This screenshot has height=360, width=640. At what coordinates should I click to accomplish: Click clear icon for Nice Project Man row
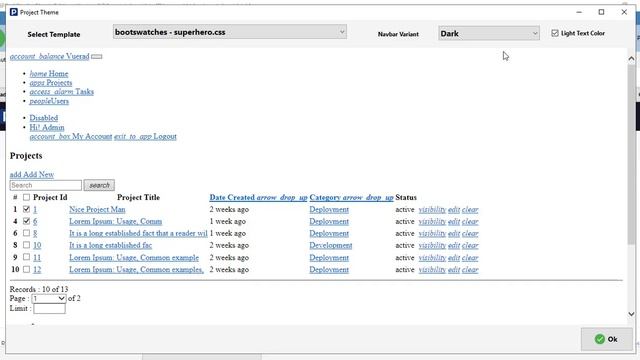pyautogui.click(x=470, y=210)
